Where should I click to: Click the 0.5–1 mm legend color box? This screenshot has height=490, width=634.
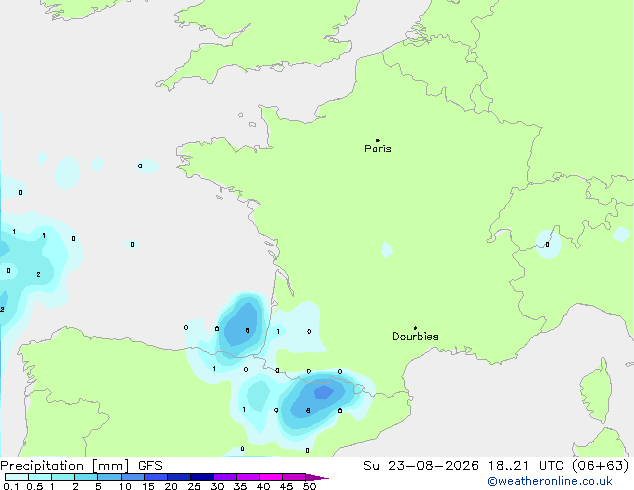click(x=40, y=477)
